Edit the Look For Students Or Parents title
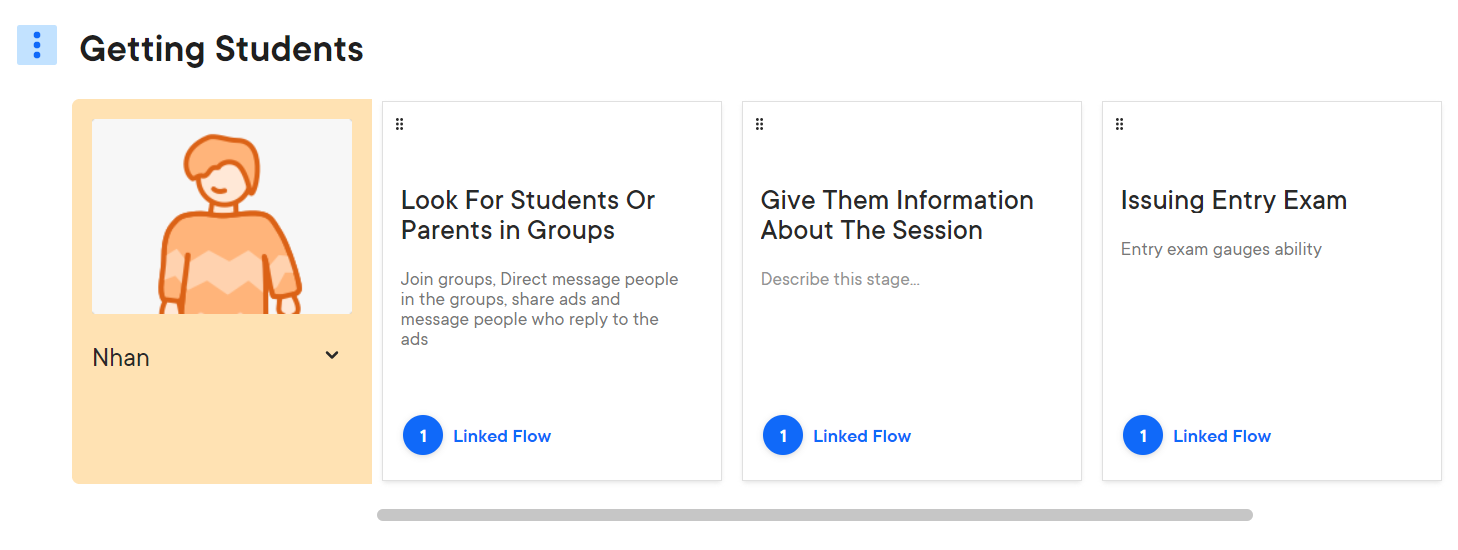The image size is (1458, 550). coord(528,215)
